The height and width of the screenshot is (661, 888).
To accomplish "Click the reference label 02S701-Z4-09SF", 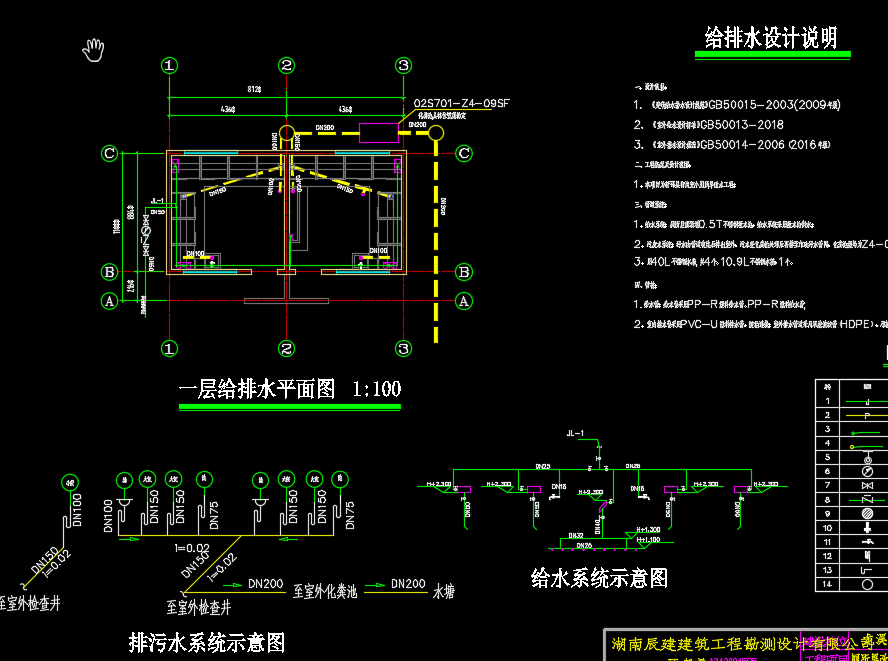I will (462, 103).
